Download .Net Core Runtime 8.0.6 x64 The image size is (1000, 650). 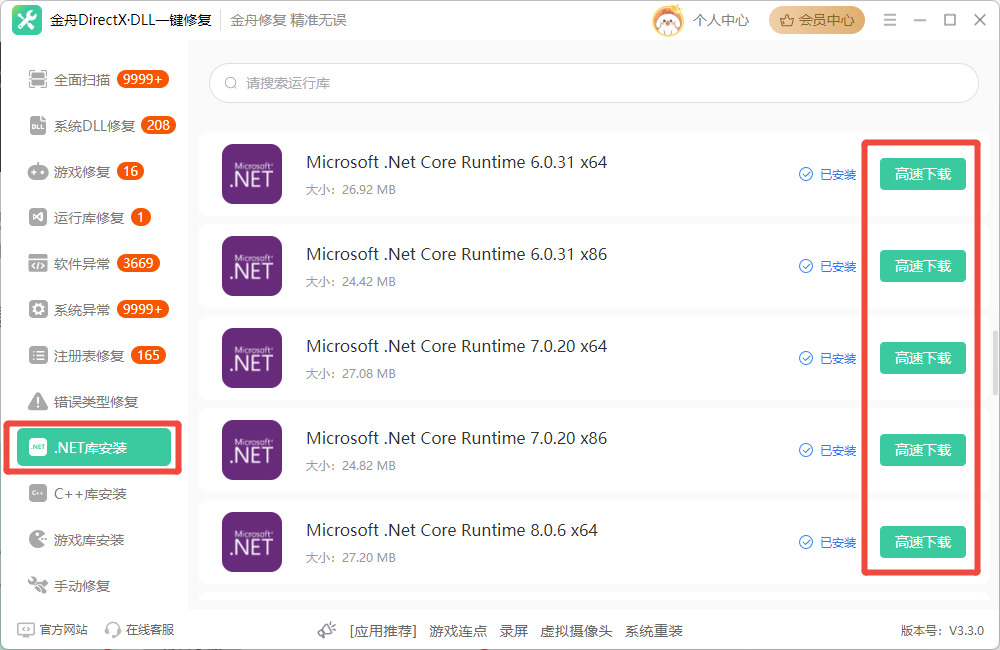[x=922, y=542]
